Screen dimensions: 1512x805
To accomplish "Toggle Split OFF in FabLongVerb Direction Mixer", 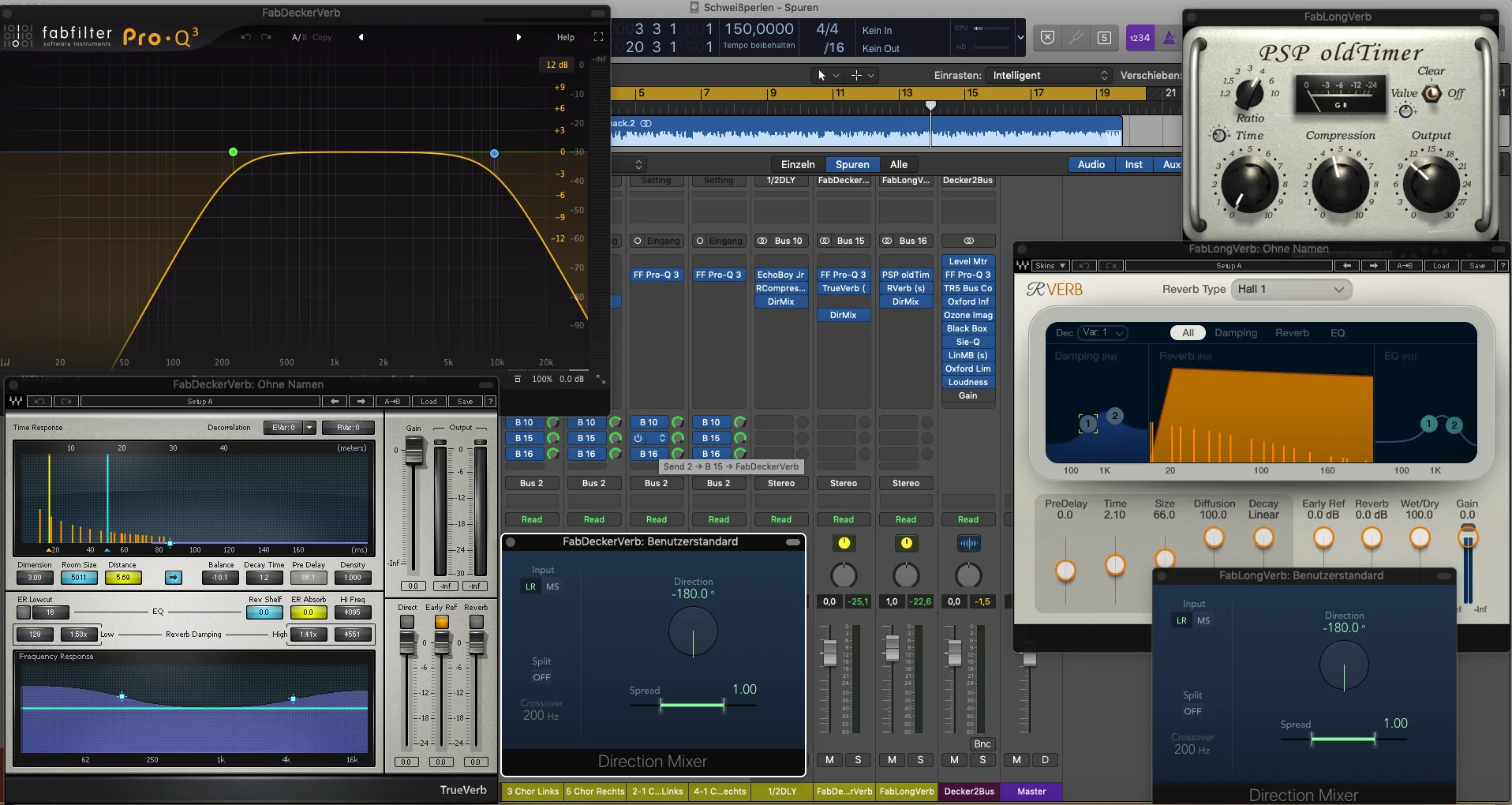I will [1192, 711].
